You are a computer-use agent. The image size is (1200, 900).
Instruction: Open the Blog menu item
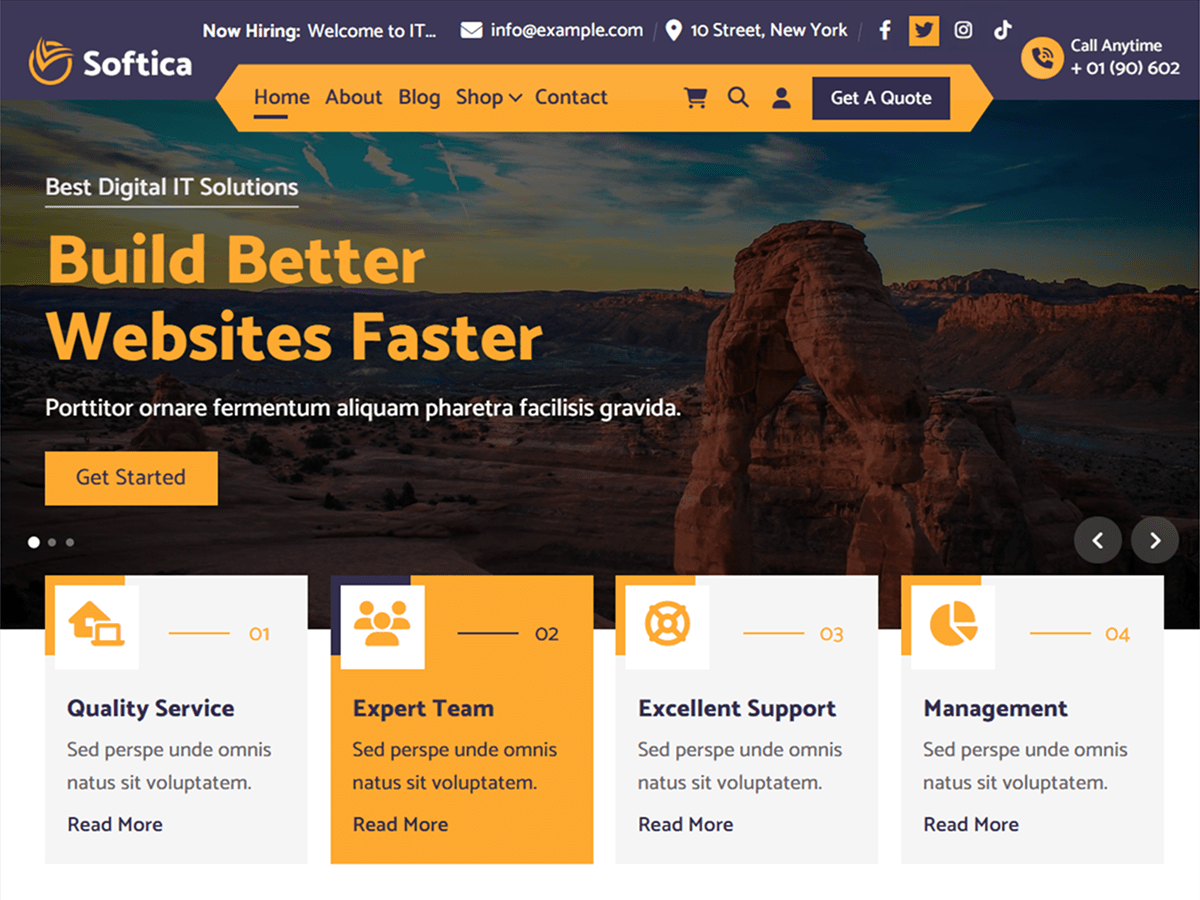pos(419,97)
